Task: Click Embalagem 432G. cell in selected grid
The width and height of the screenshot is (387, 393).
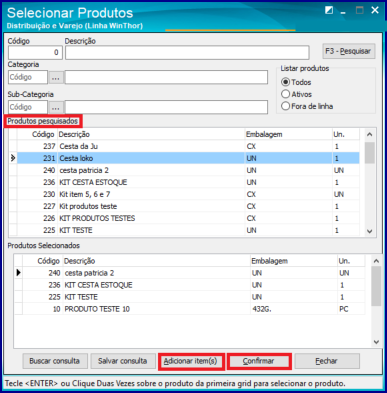Action: (x=293, y=309)
